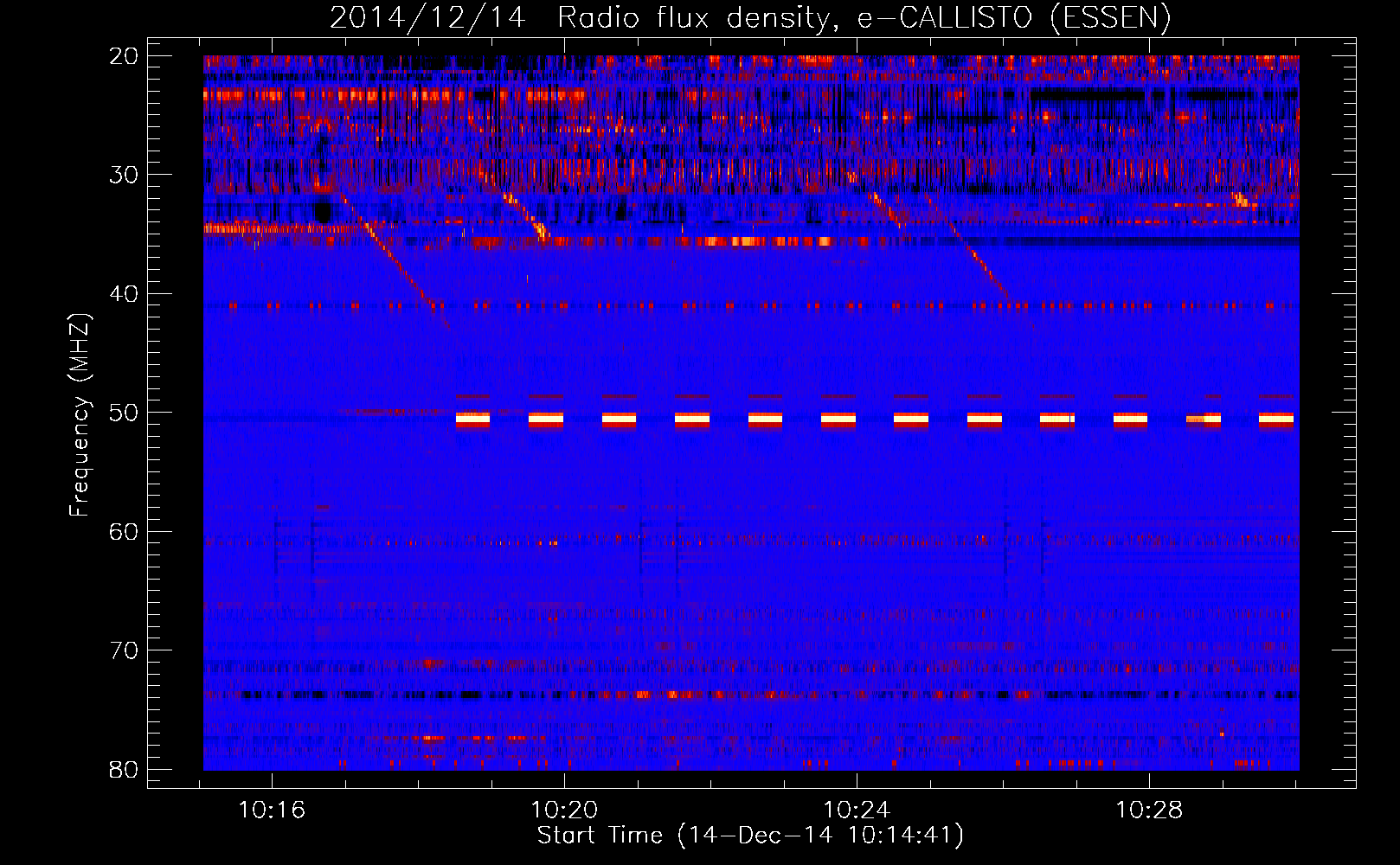Click the 40 frequency tick label
Viewport: 1400px width, 865px height.
click(x=124, y=294)
